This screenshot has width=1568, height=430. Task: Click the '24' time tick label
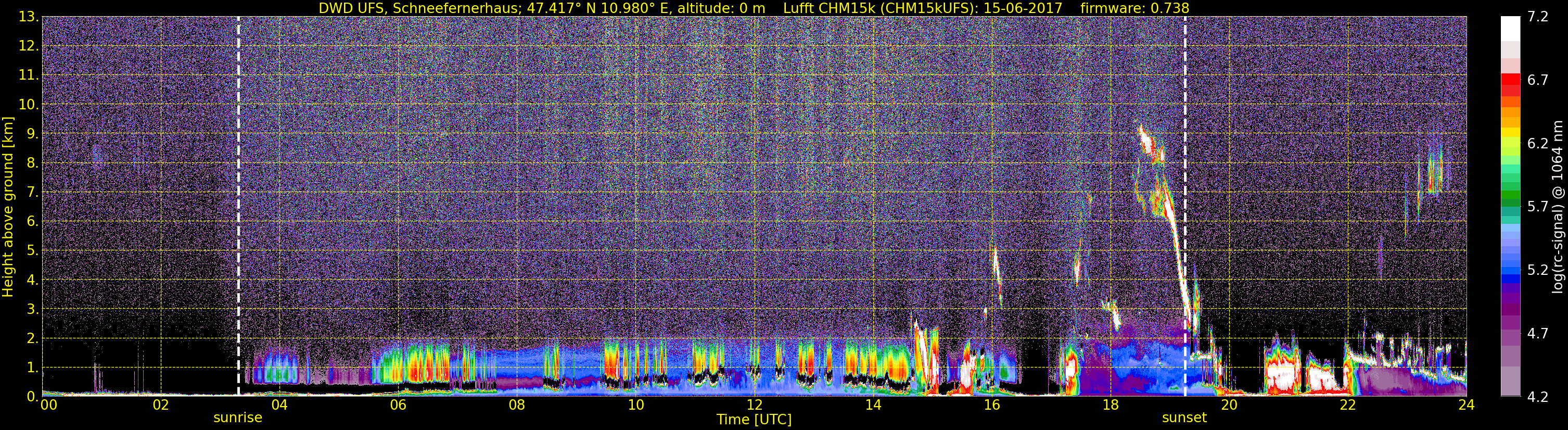1467,406
